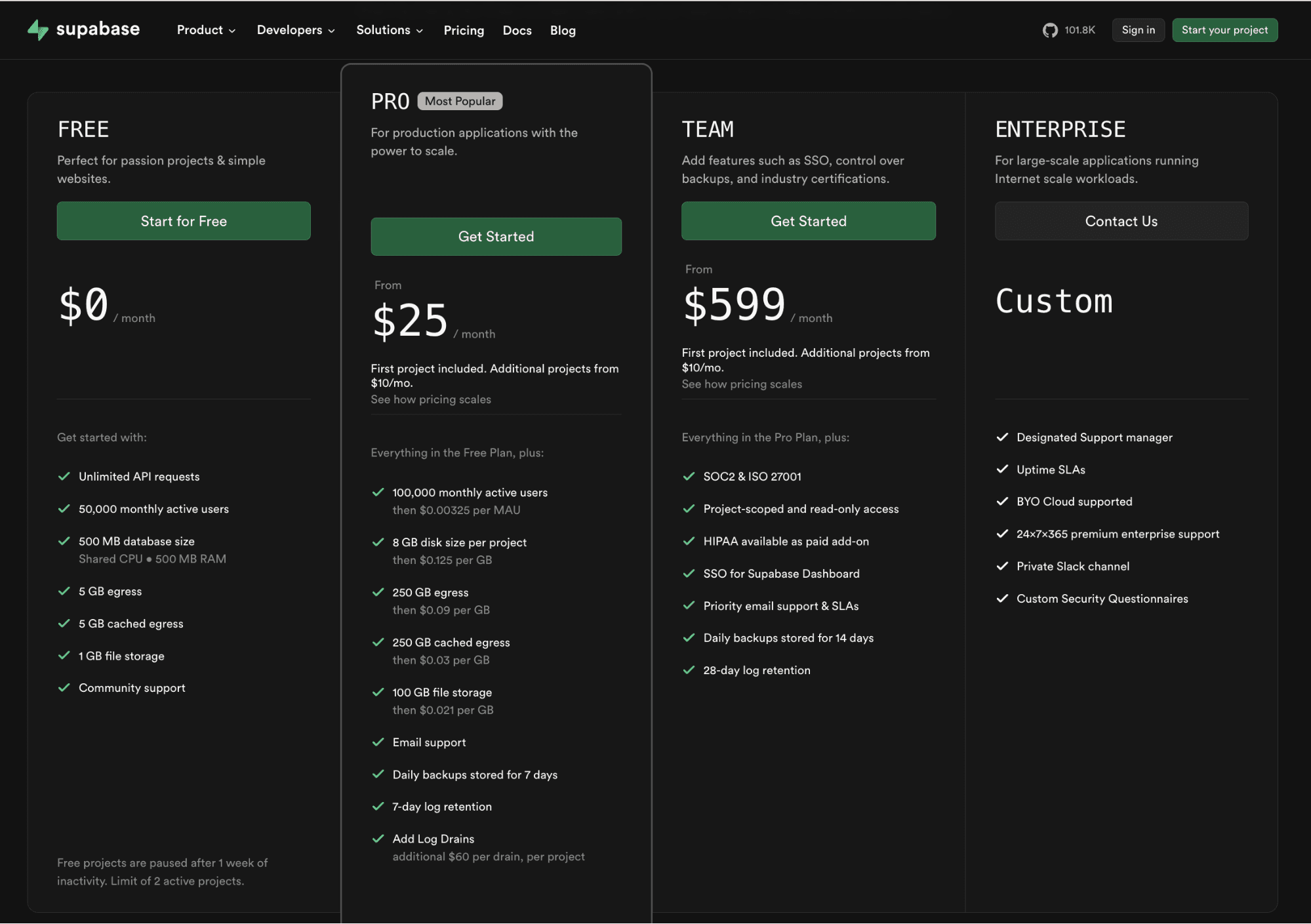1311x924 pixels.
Task: Expand the Product menu chevron
Action: click(x=232, y=31)
